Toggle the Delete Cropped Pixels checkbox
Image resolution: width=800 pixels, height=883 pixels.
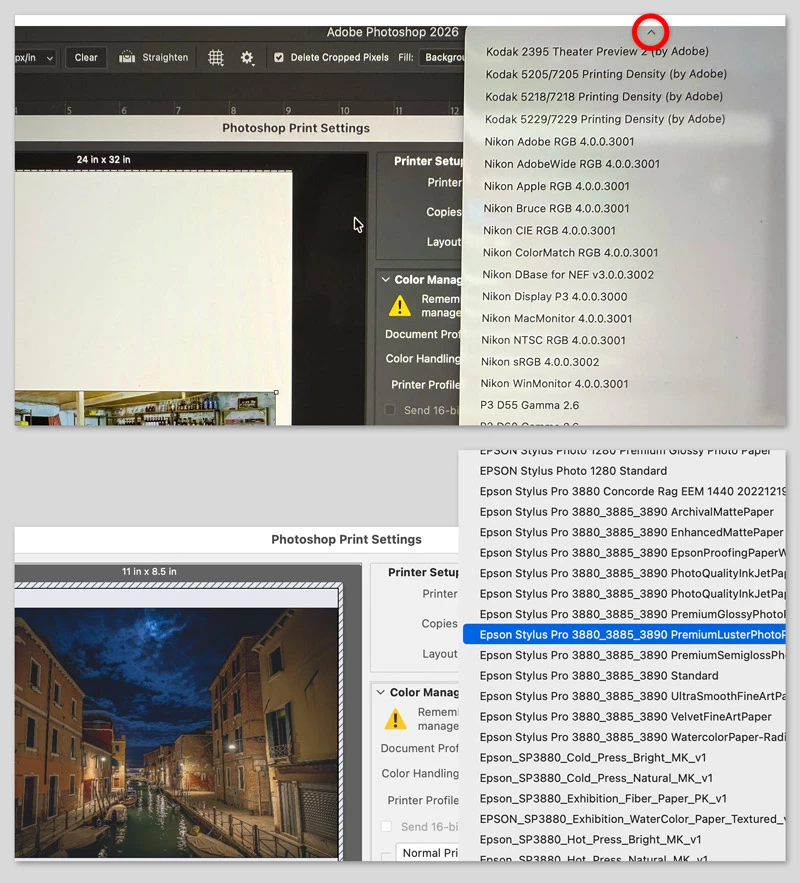click(279, 57)
